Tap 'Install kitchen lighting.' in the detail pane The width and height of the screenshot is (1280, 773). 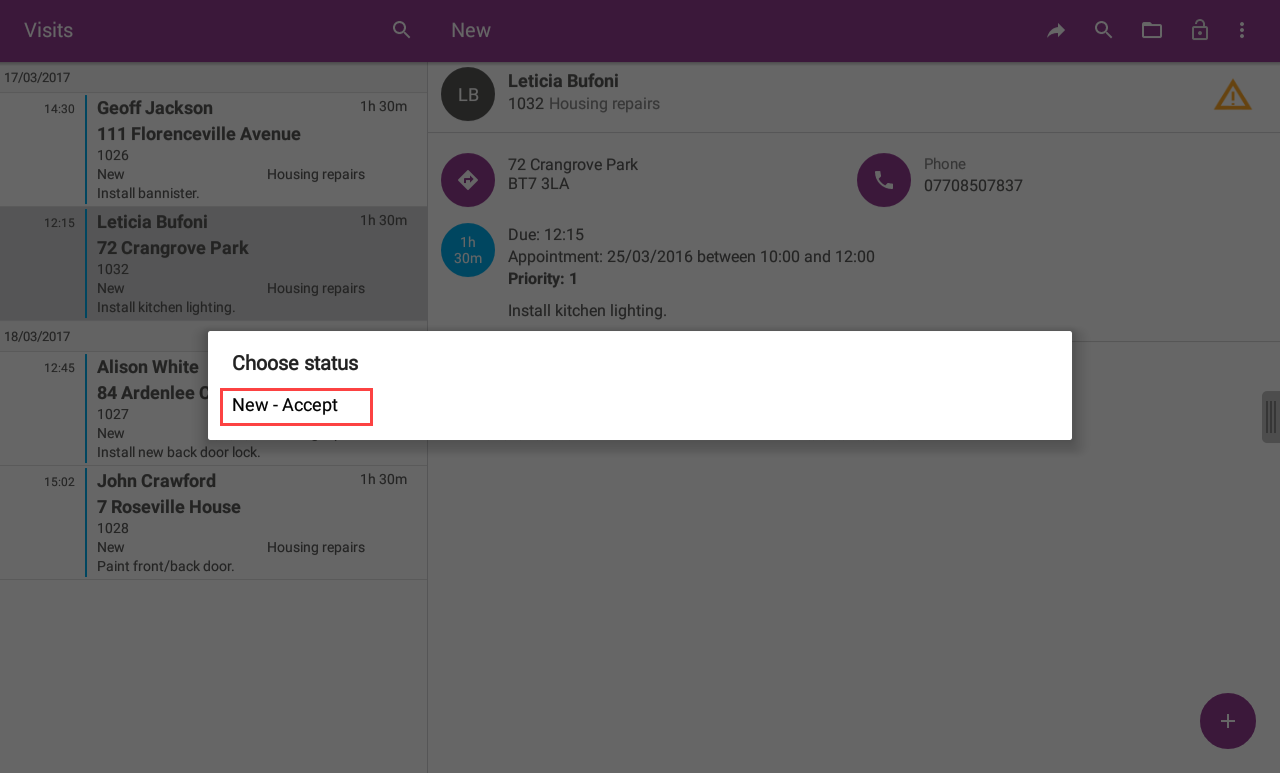point(587,311)
